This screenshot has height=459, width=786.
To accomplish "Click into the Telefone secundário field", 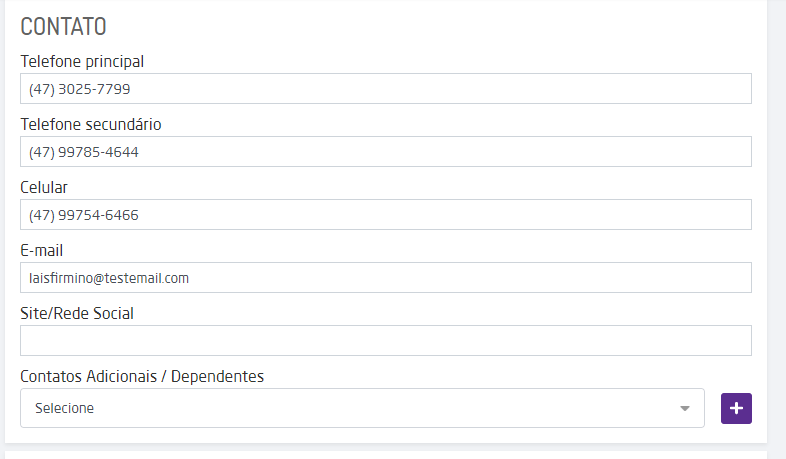I will (x=385, y=152).
